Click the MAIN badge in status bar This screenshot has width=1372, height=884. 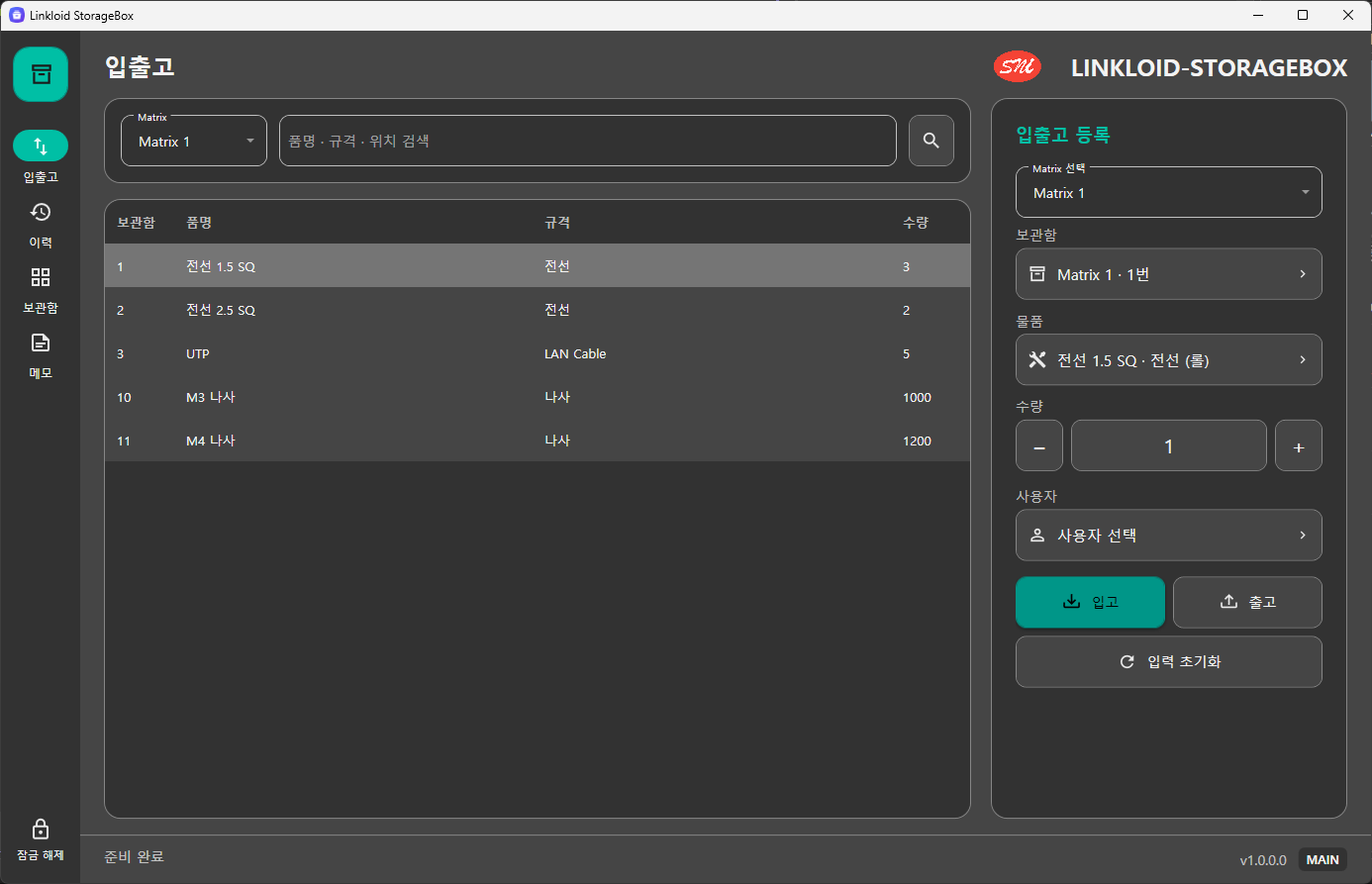click(x=1323, y=859)
